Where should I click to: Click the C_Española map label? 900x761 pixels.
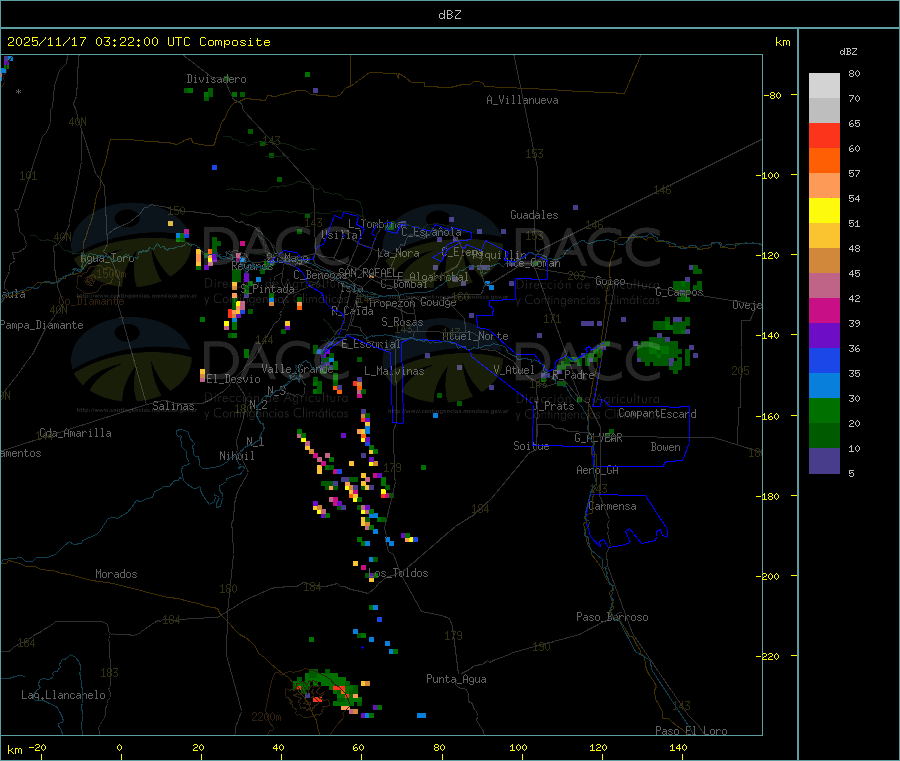pos(431,232)
